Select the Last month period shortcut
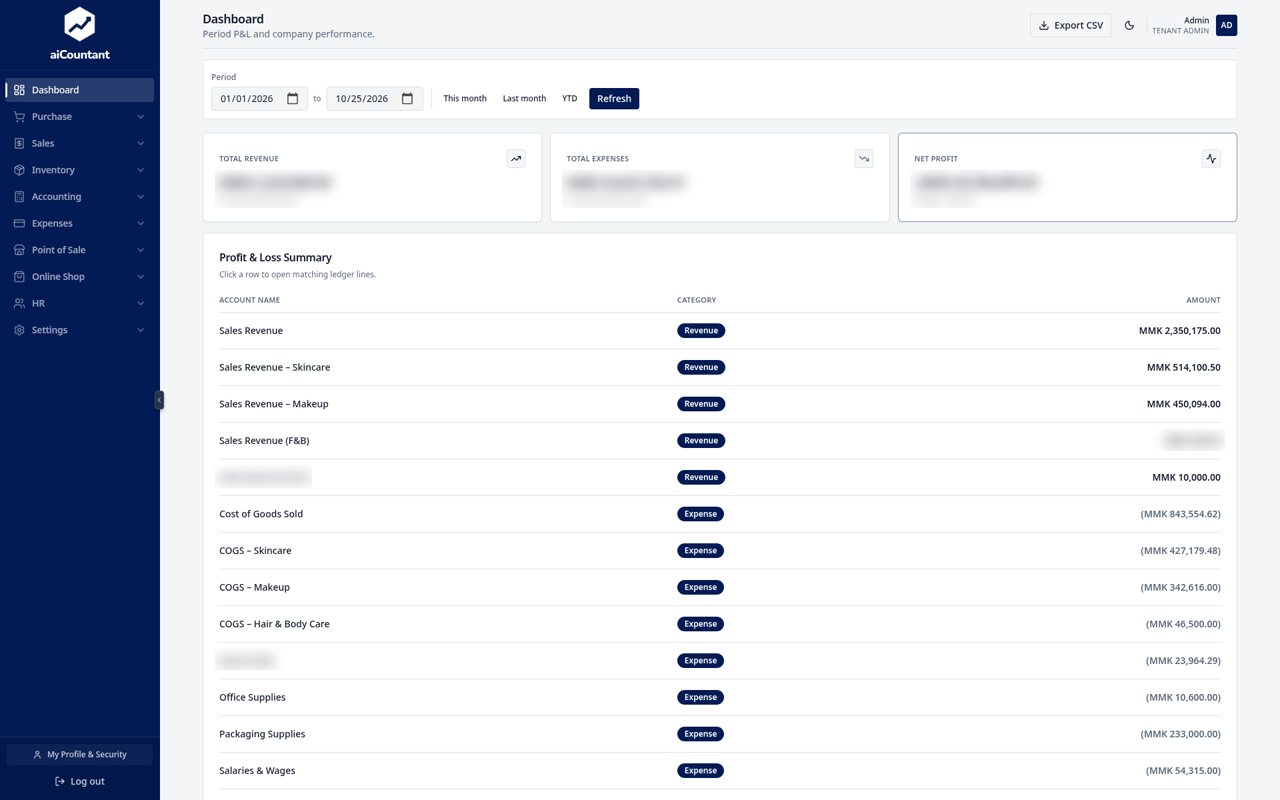1280x800 pixels. (524, 99)
